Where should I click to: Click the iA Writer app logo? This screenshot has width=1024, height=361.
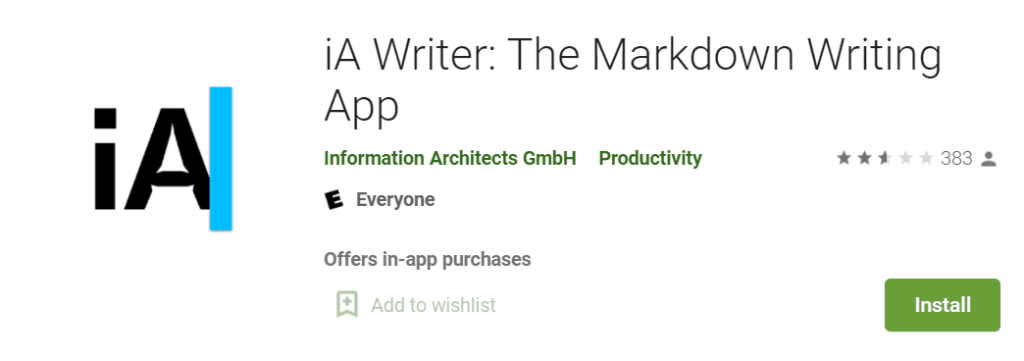coord(163,159)
